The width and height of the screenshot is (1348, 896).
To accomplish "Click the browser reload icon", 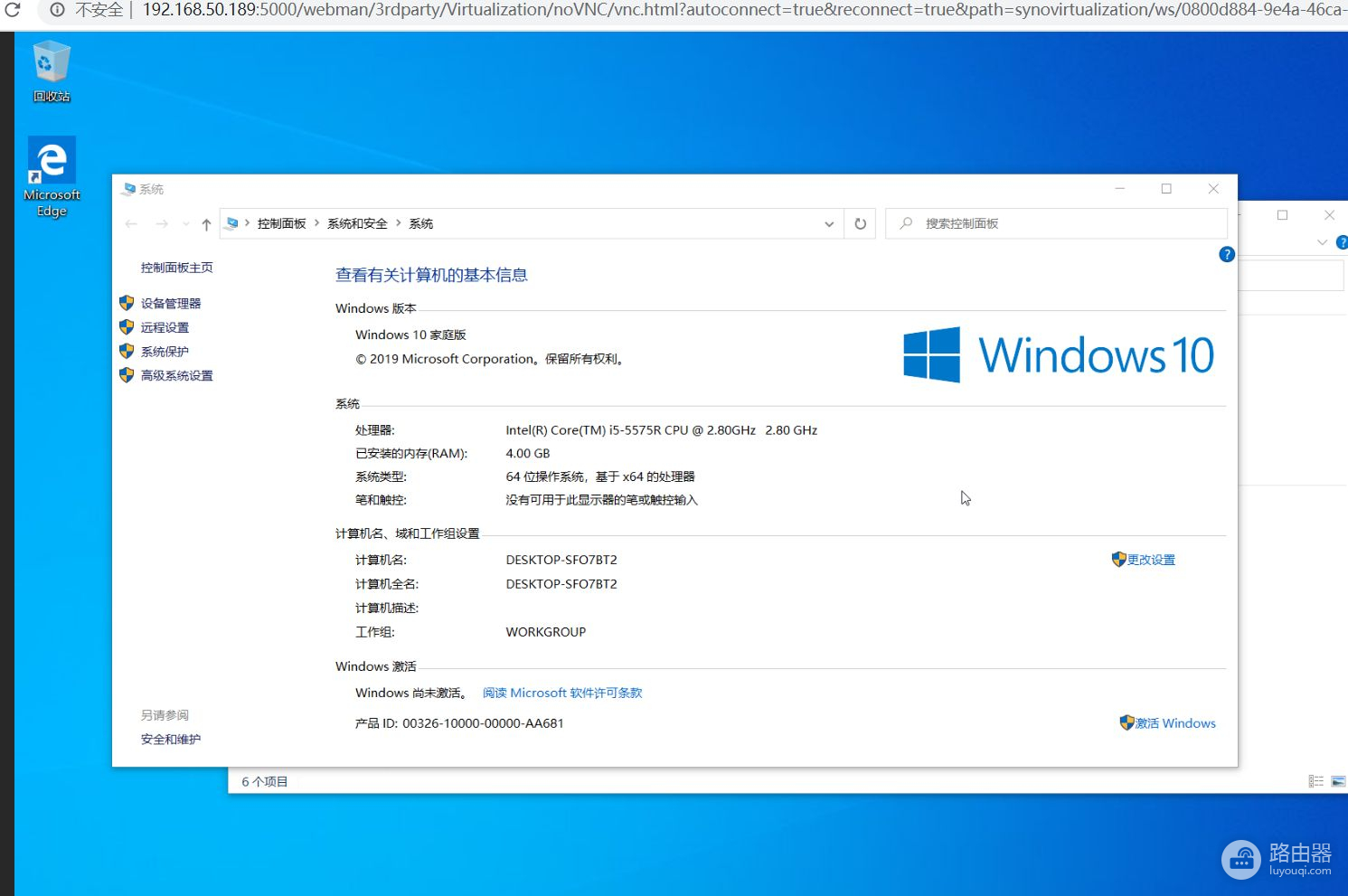I will tap(13, 10).
